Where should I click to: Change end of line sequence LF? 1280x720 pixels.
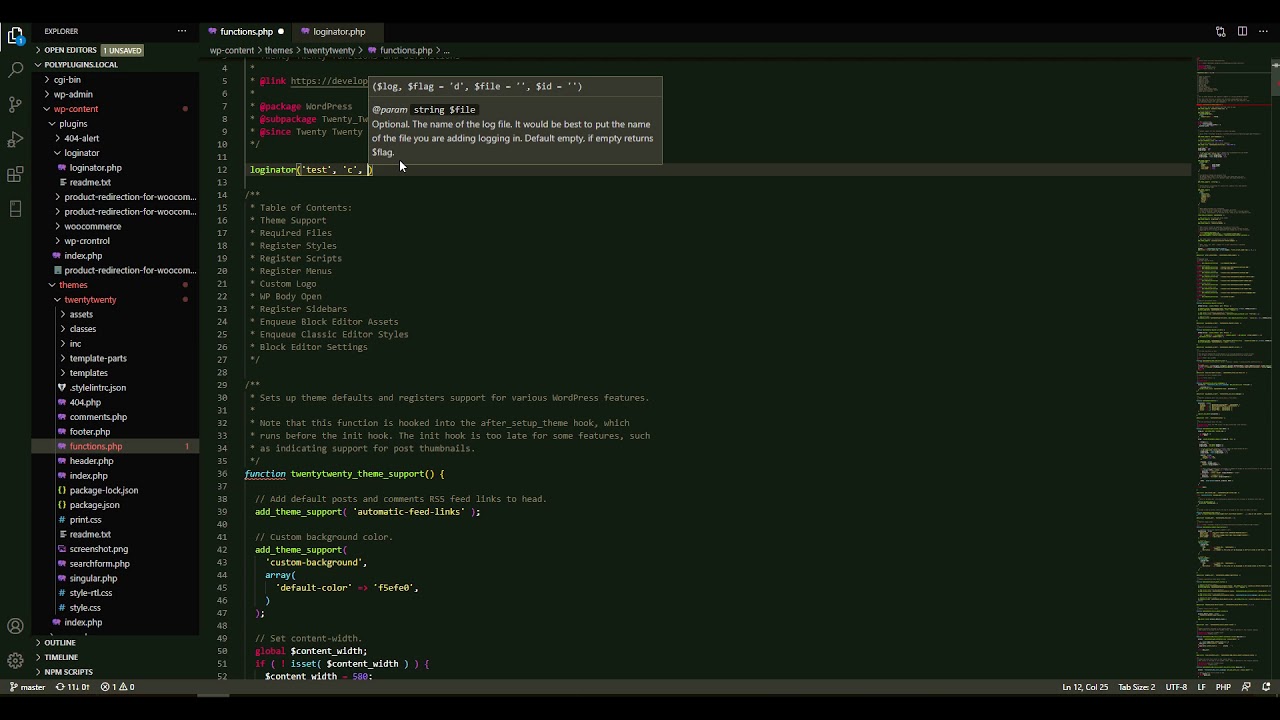click(x=1201, y=687)
